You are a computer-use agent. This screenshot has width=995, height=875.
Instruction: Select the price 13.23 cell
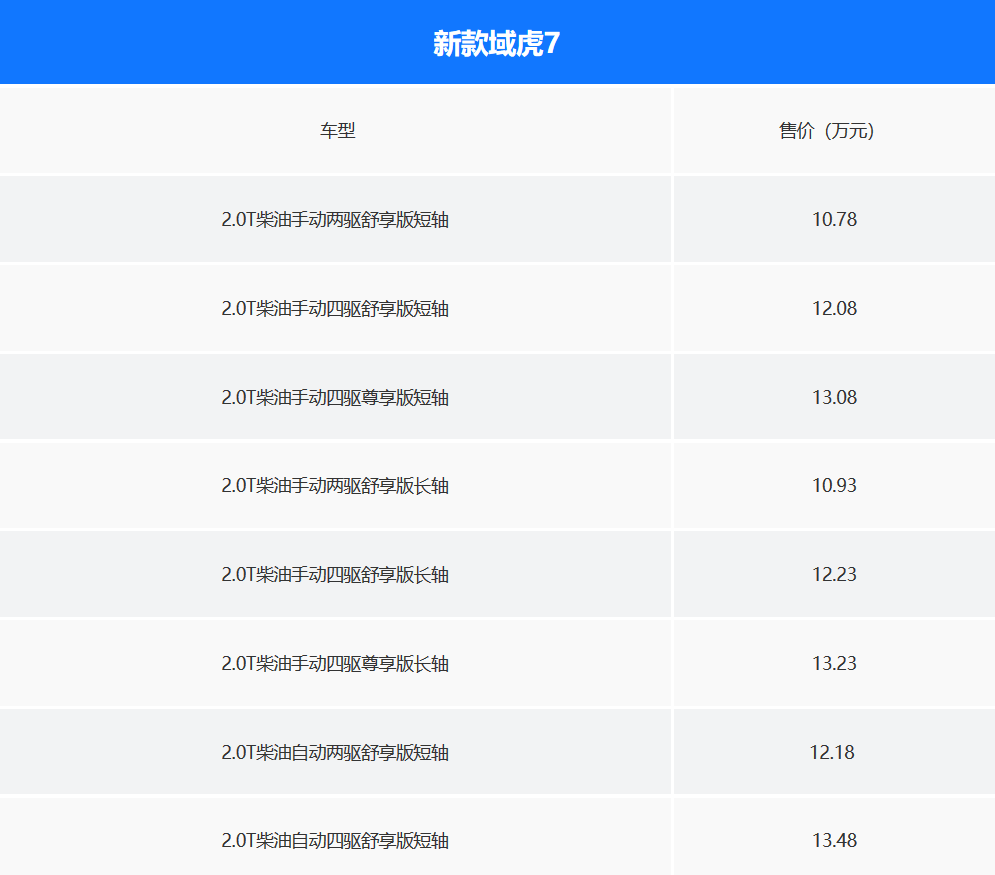[x=834, y=663]
